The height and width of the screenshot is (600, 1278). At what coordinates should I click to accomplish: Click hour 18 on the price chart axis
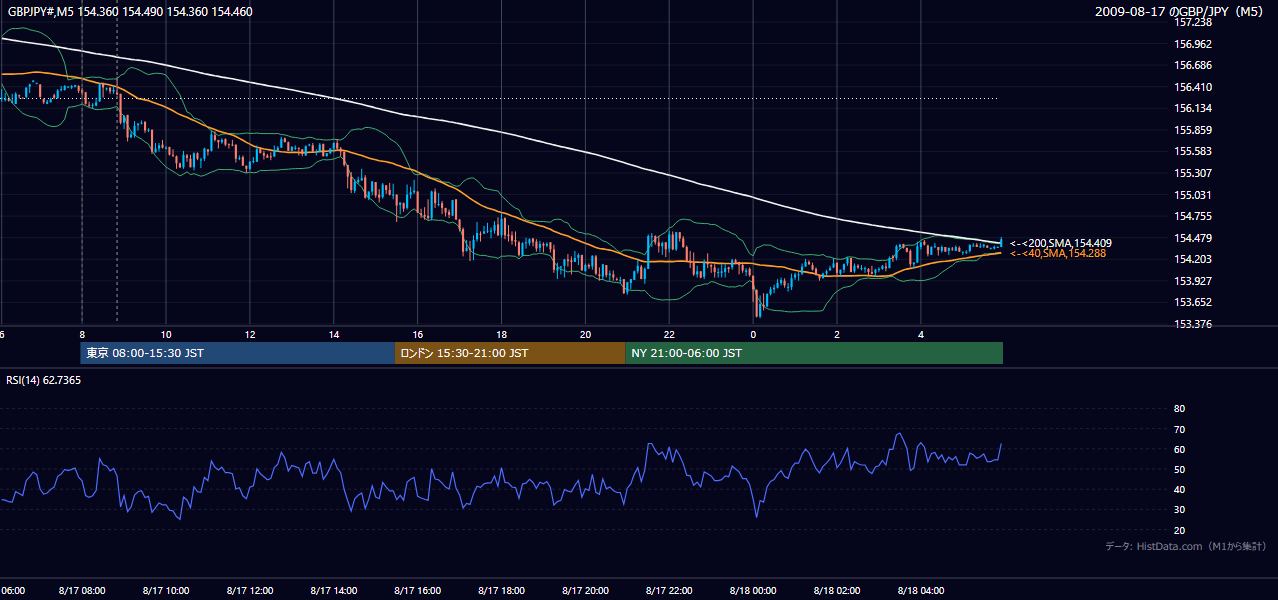pyautogui.click(x=502, y=335)
